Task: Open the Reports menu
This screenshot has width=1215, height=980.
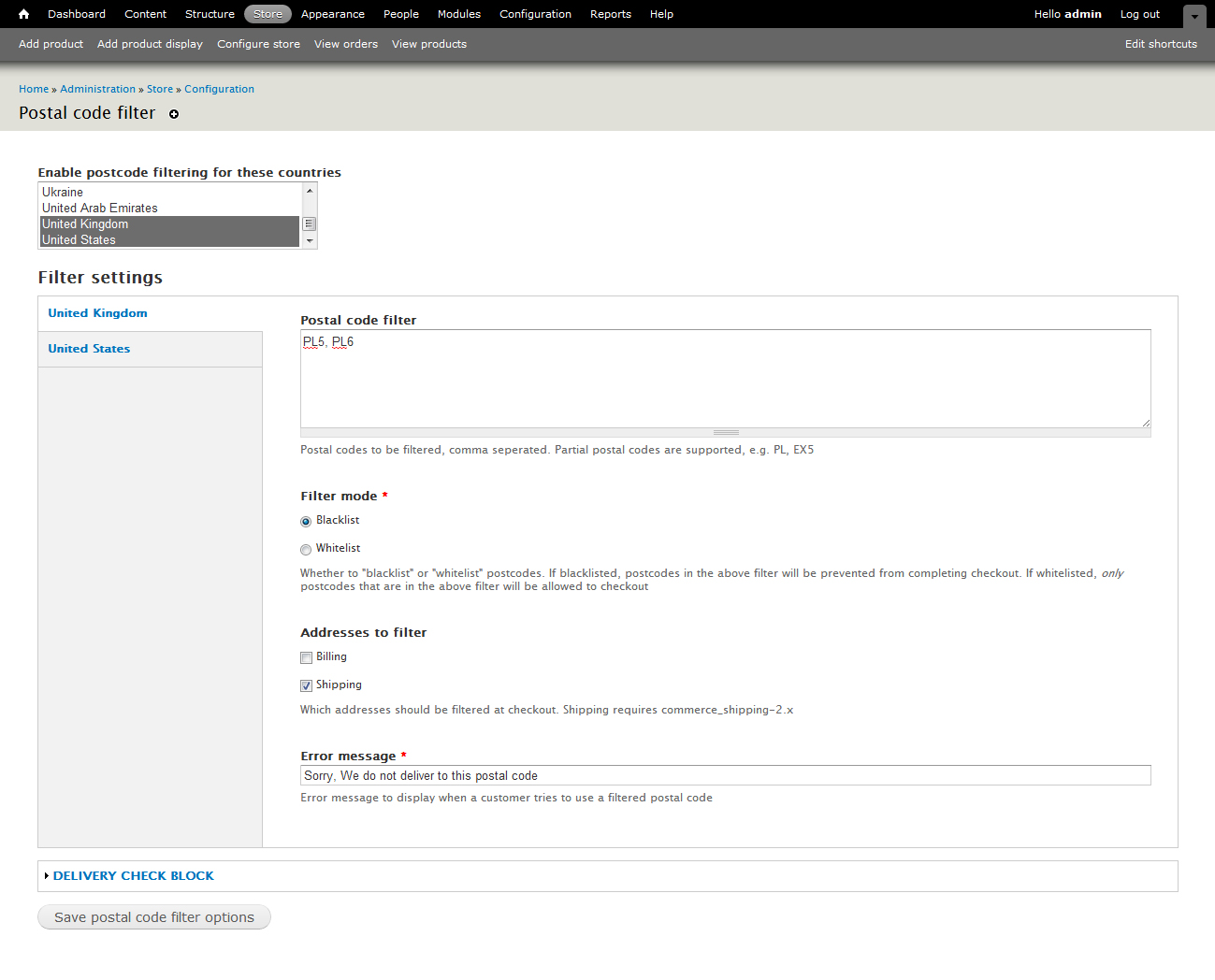Action: pyautogui.click(x=611, y=14)
